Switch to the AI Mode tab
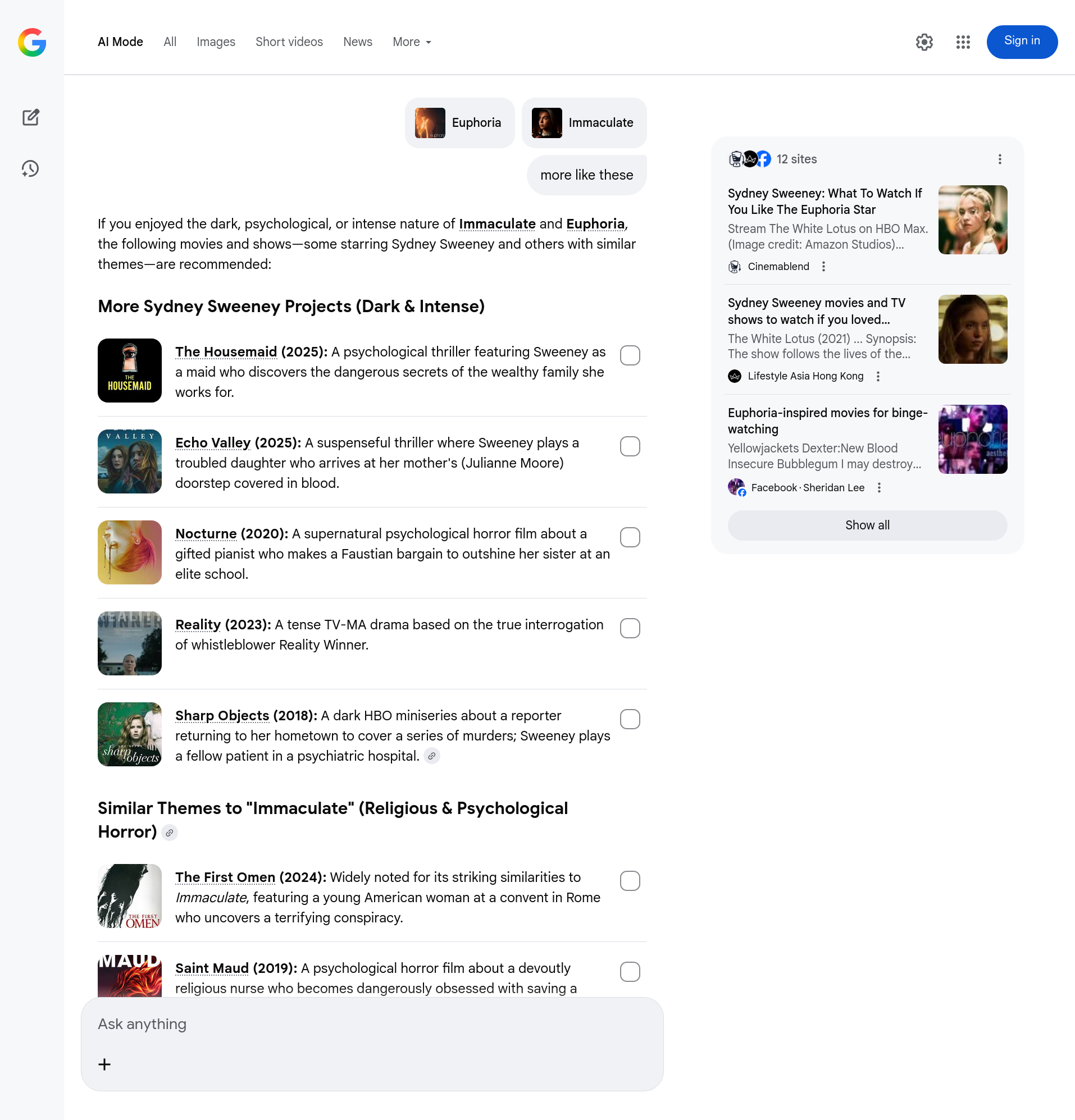Screen dimensions: 1075x1120 [x=120, y=42]
